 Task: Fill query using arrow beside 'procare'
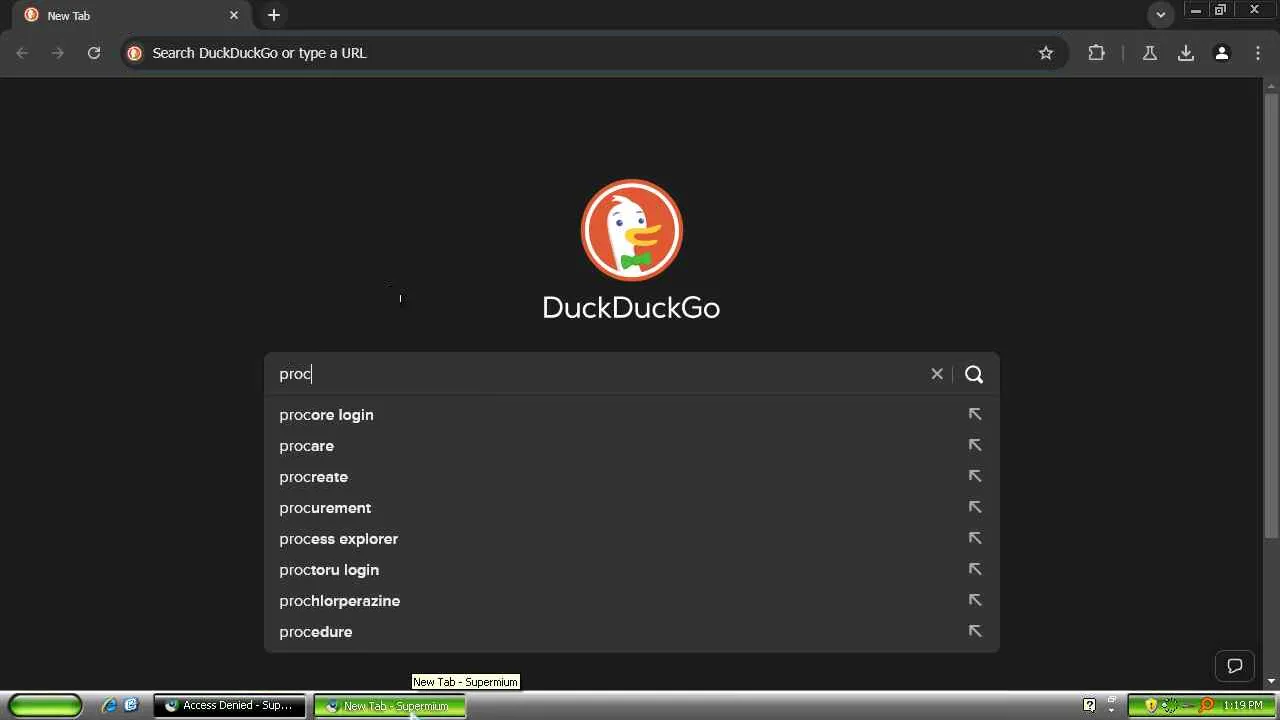975,445
